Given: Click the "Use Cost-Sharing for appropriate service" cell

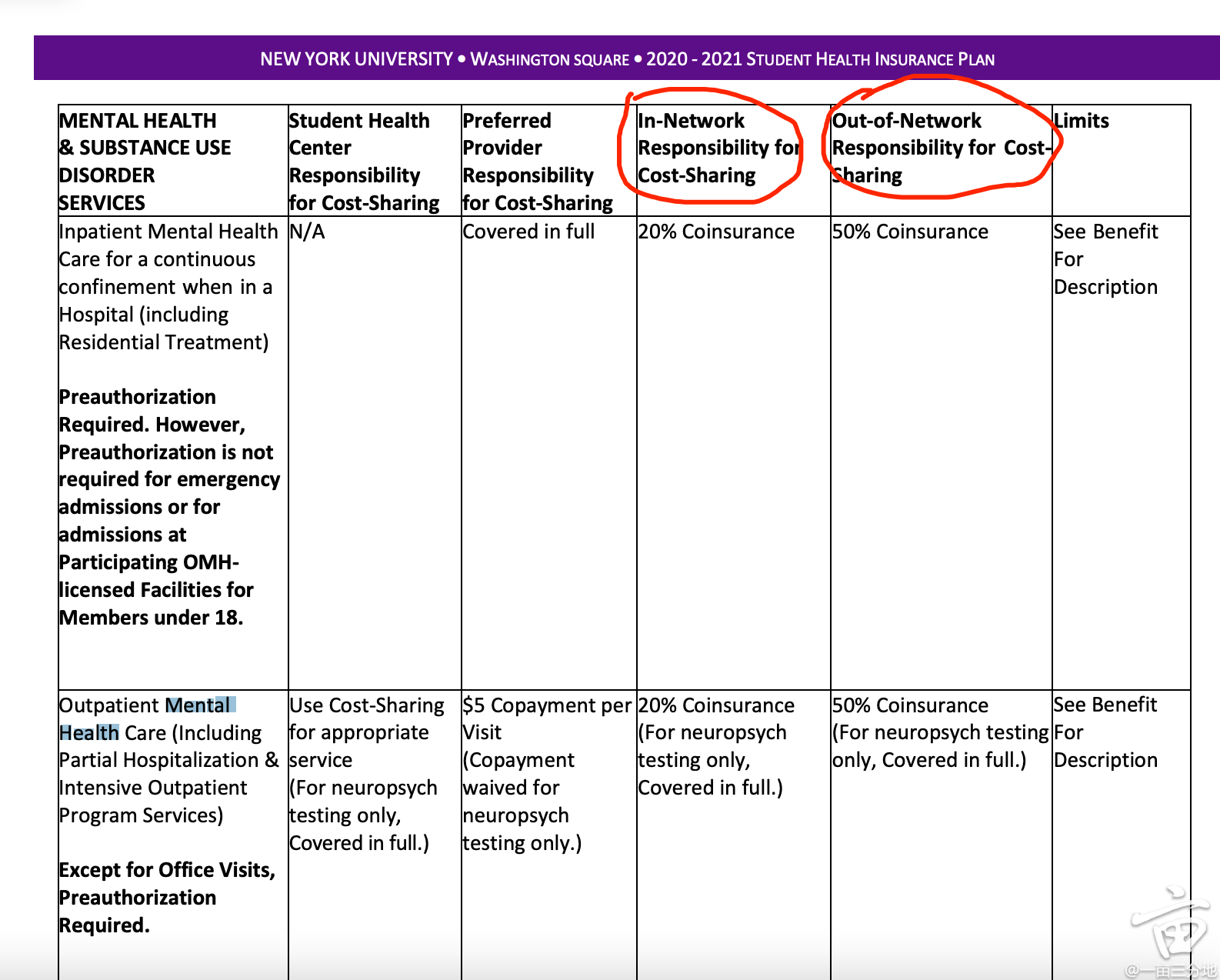Looking at the screenshot, I should tap(367, 732).
